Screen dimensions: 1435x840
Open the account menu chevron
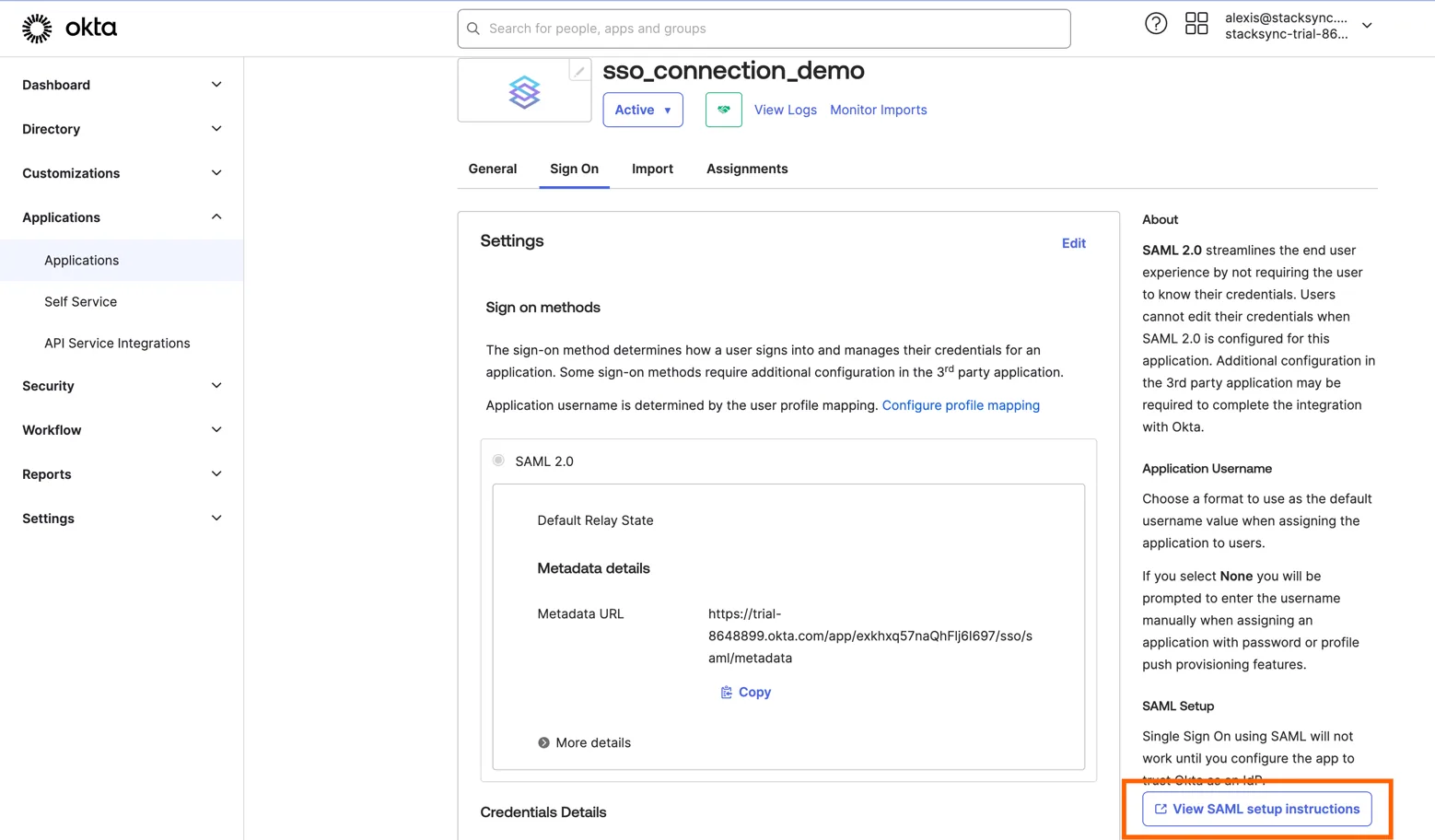[1368, 26]
